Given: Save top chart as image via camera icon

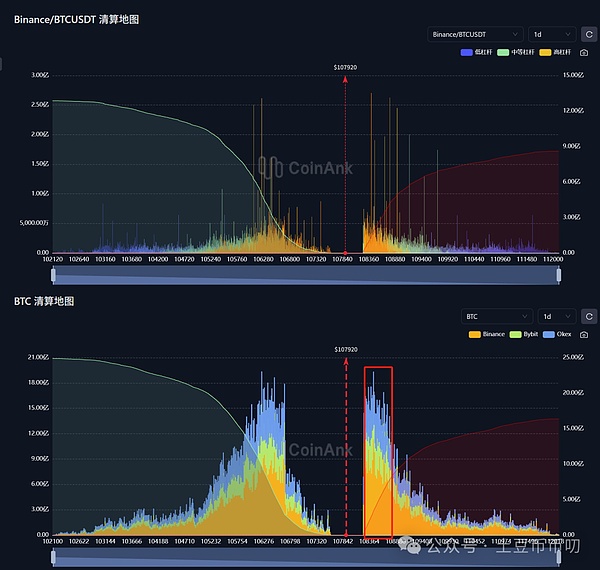Looking at the screenshot, I should pyautogui.click(x=584, y=52).
